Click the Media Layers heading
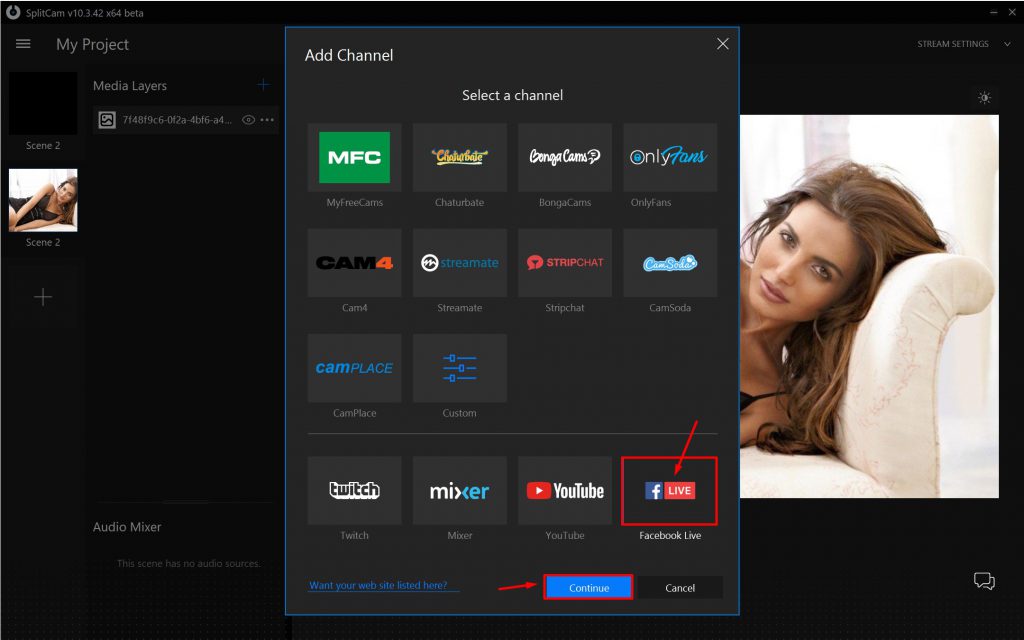This screenshot has width=1024, height=640. tap(129, 86)
